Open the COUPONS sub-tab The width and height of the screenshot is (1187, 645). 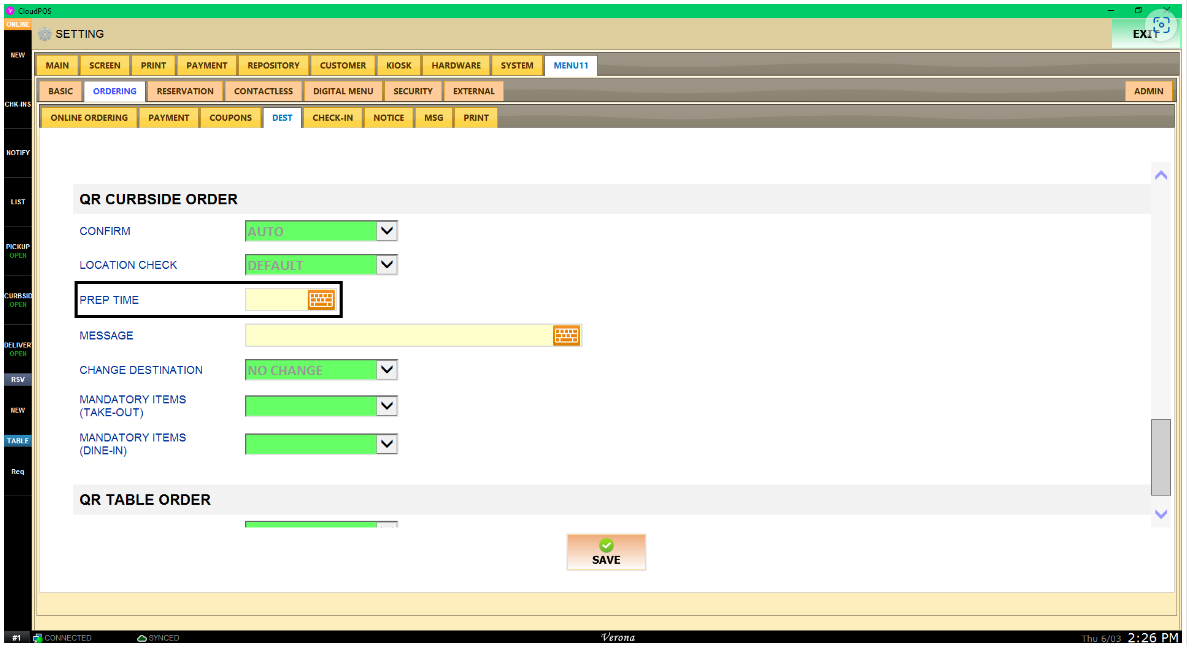click(230, 118)
